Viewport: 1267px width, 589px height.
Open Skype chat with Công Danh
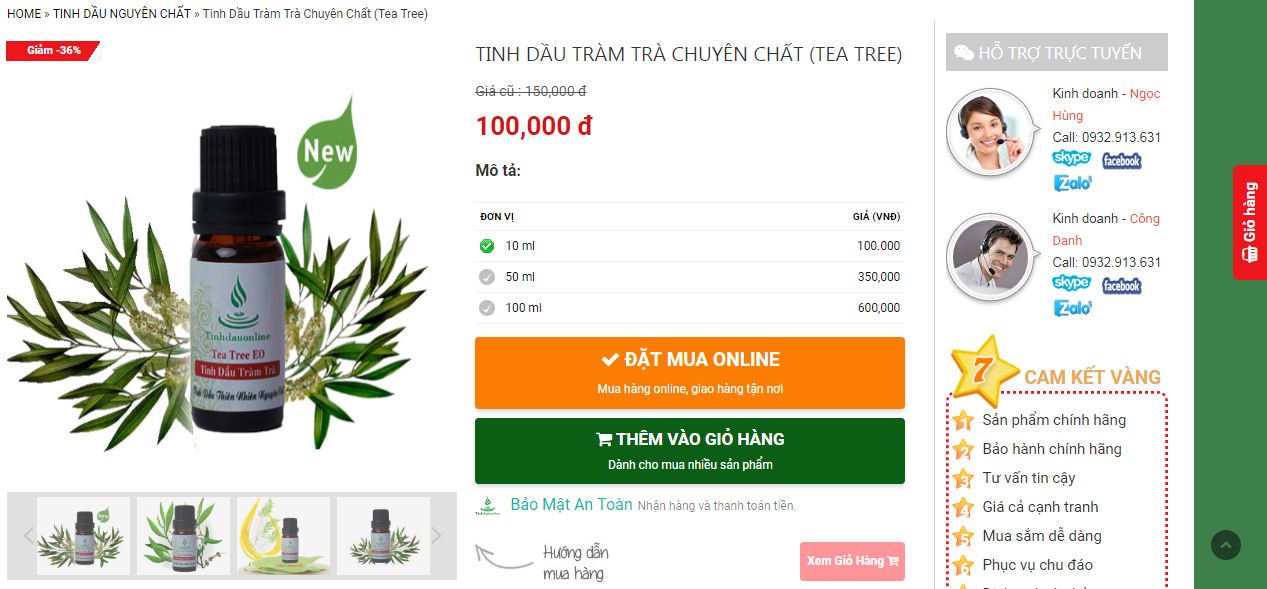click(1071, 283)
